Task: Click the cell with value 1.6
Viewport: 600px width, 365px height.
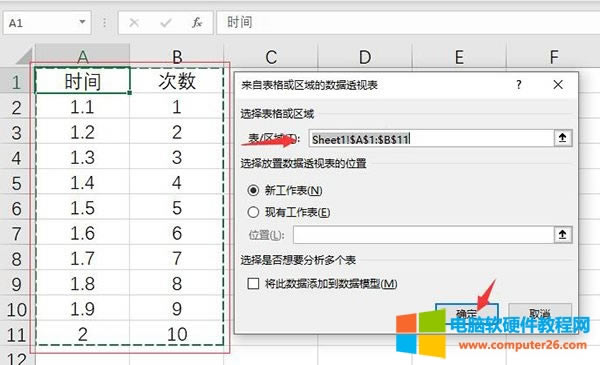Action: click(83, 233)
